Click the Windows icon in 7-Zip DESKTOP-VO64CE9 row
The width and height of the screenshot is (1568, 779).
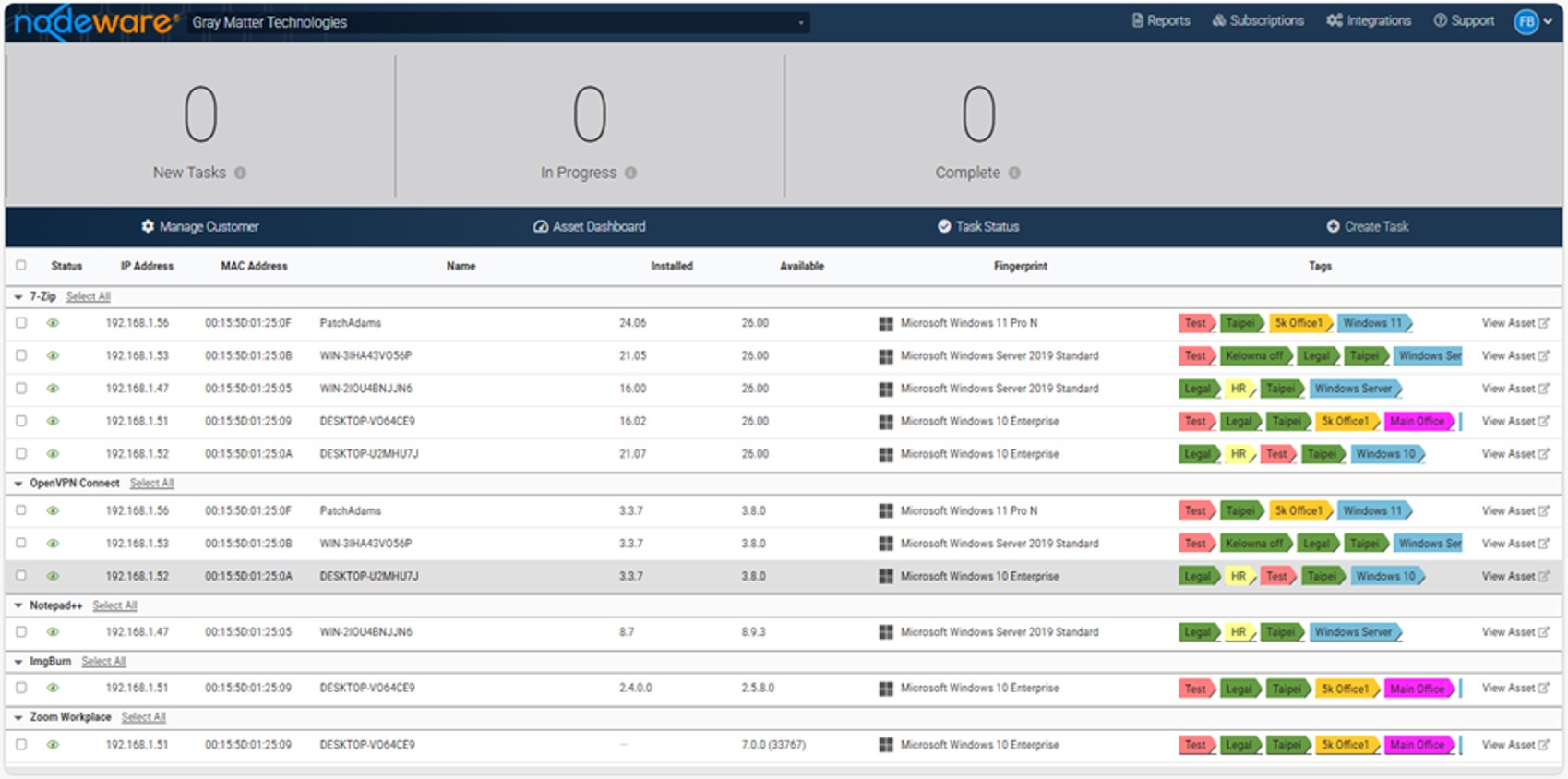(x=886, y=422)
